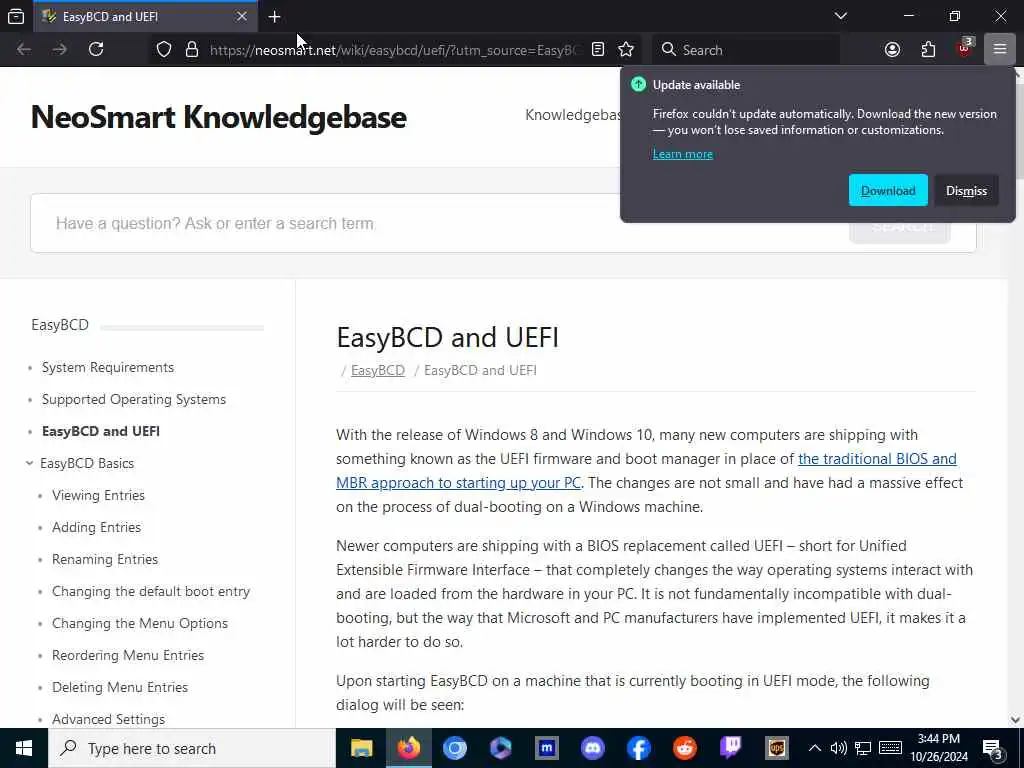The image size is (1024, 768).
Task: Open Changing the default boot entry
Action: (151, 592)
